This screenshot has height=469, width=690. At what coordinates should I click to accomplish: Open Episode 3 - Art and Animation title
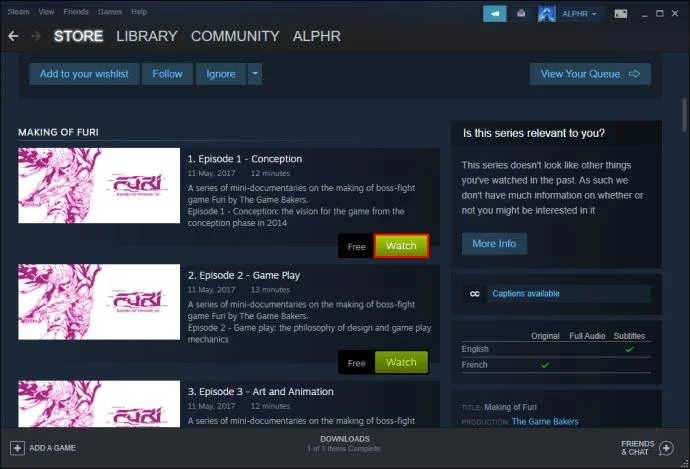click(x=261, y=392)
